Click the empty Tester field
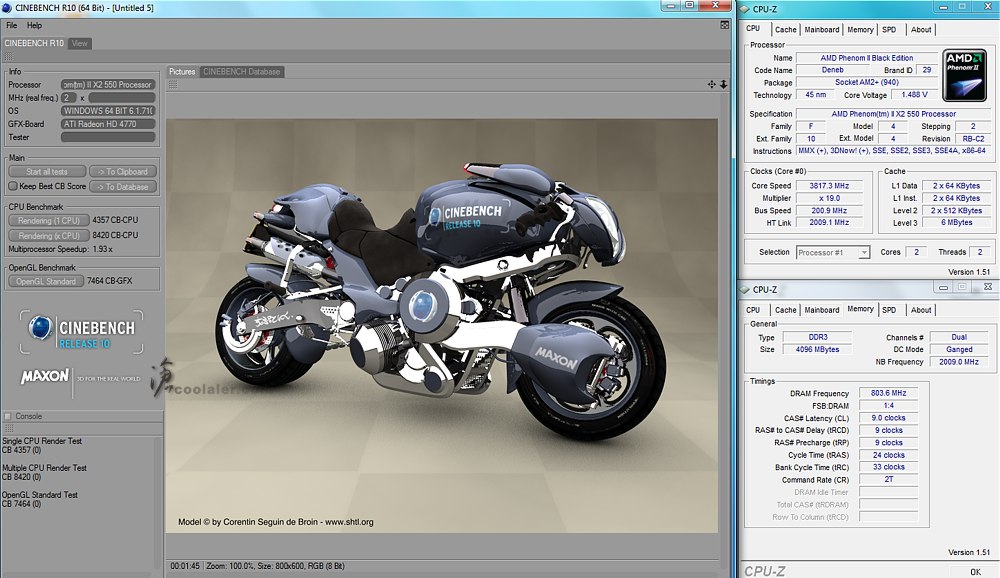 click(108, 137)
